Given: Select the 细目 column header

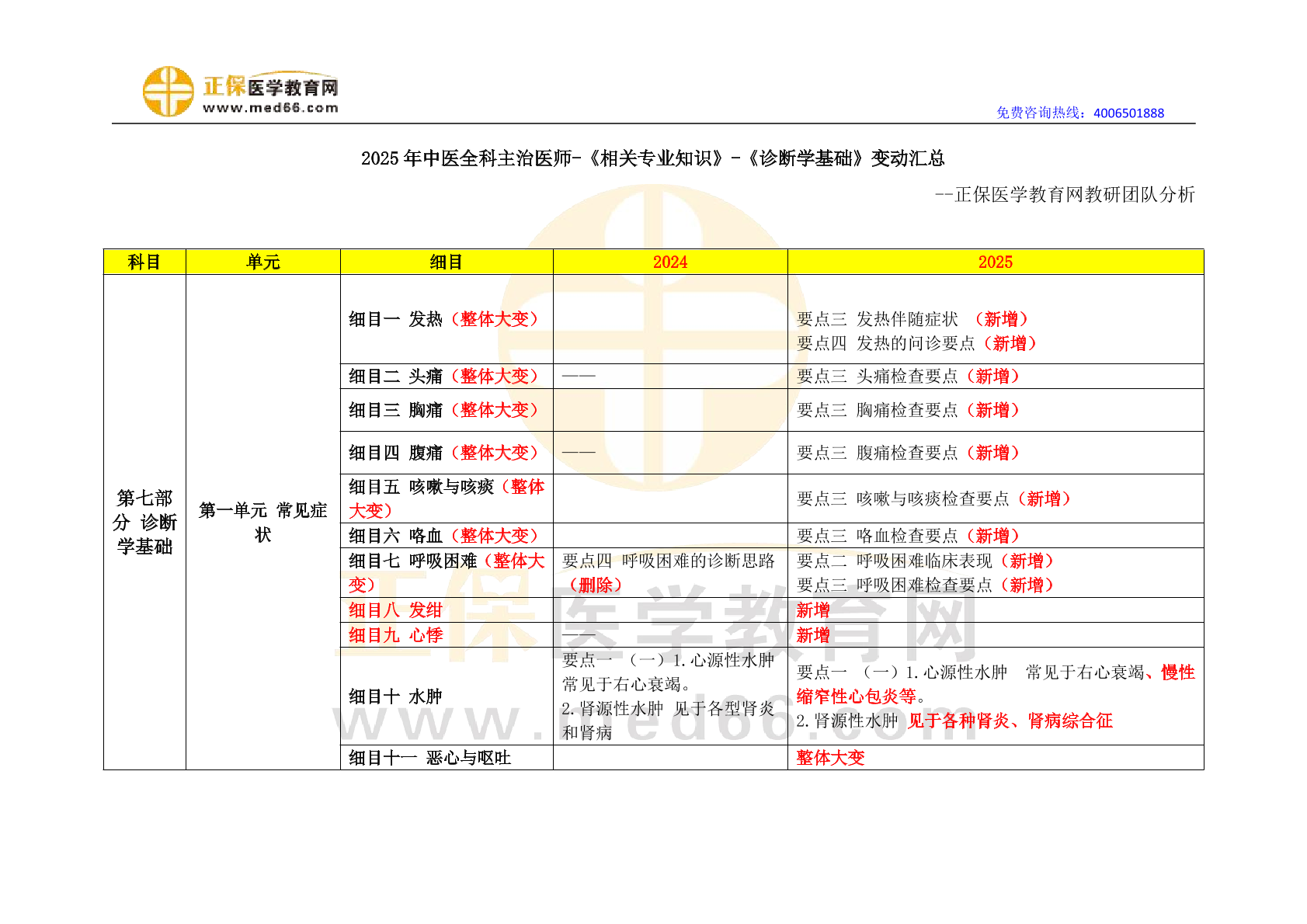Looking at the screenshot, I should coord(446,262).
